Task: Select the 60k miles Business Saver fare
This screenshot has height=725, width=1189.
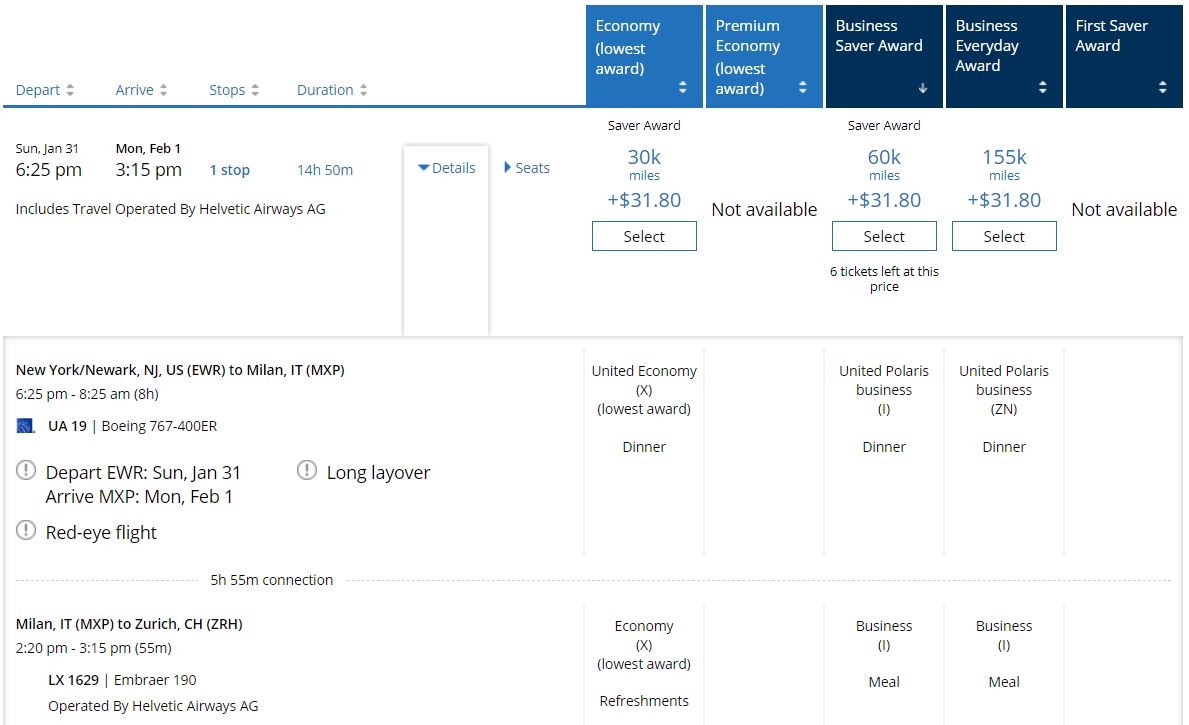Action: click(x=884, y=237)
